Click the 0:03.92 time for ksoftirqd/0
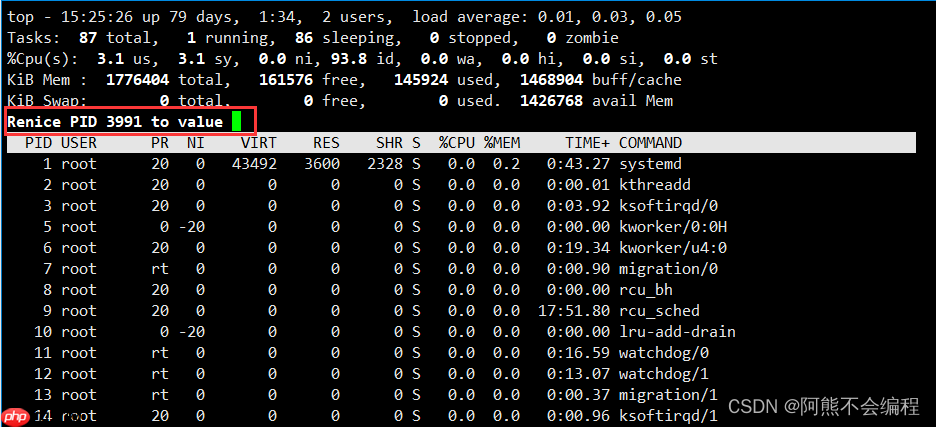This screenshot has width=936, height=427. (x=578, y=206)
